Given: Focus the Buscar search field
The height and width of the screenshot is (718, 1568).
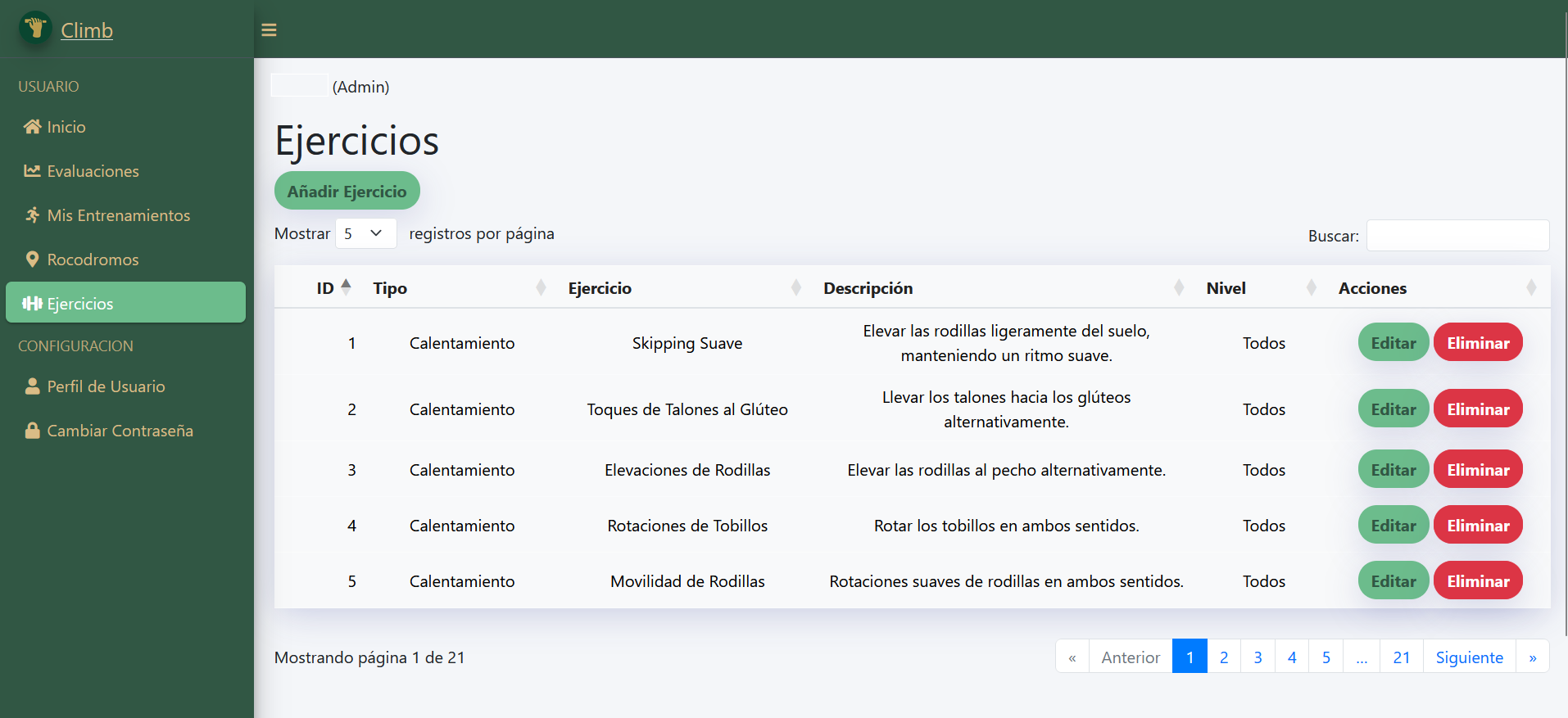Looking at the screenshot, I should [x=1457, y=236].
